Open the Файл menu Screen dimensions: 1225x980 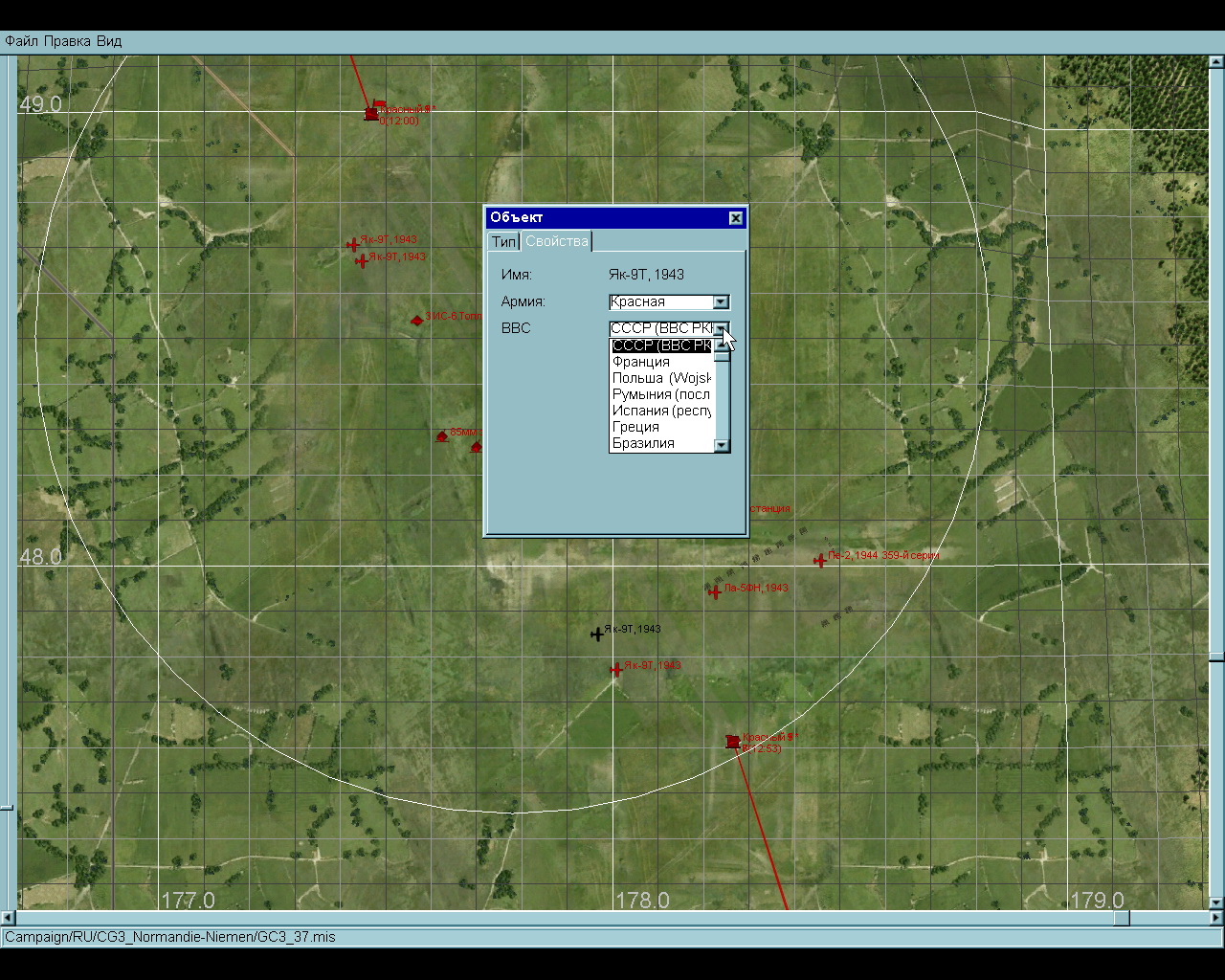[x=21, y=41]
